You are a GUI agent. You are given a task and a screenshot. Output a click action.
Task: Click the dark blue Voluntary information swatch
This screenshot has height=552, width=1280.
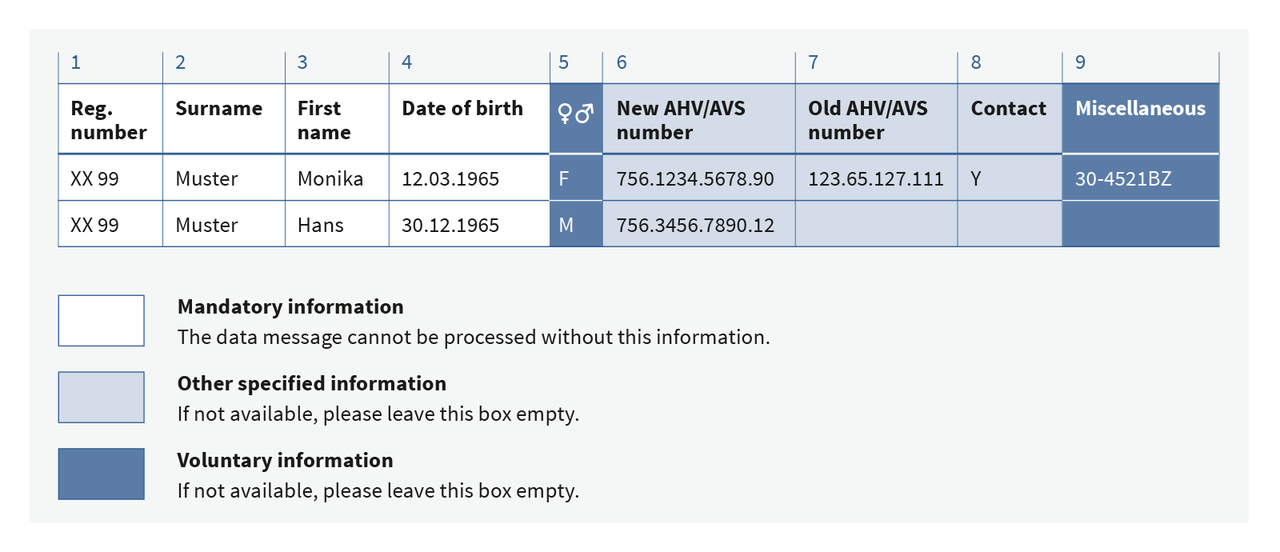pyautogui.click(x=101, y=474)
